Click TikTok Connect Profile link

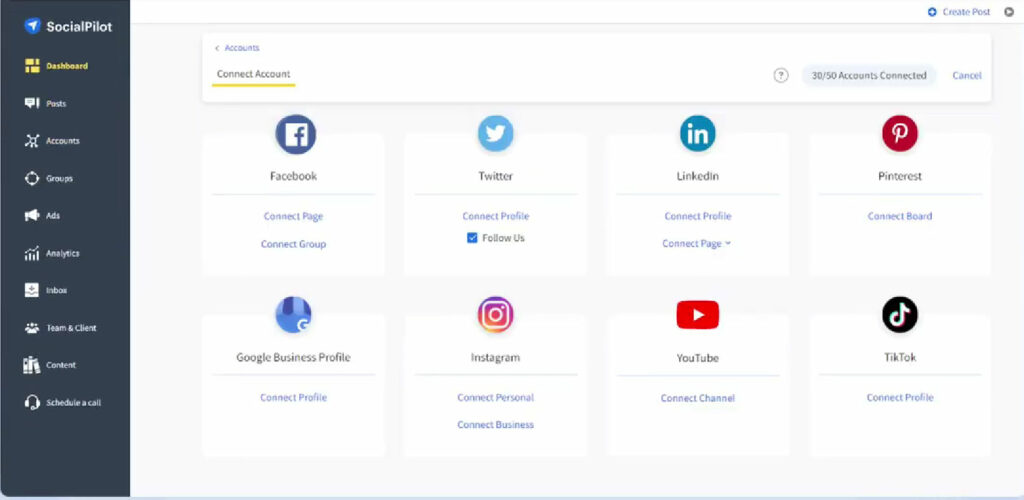pos(900,398)
